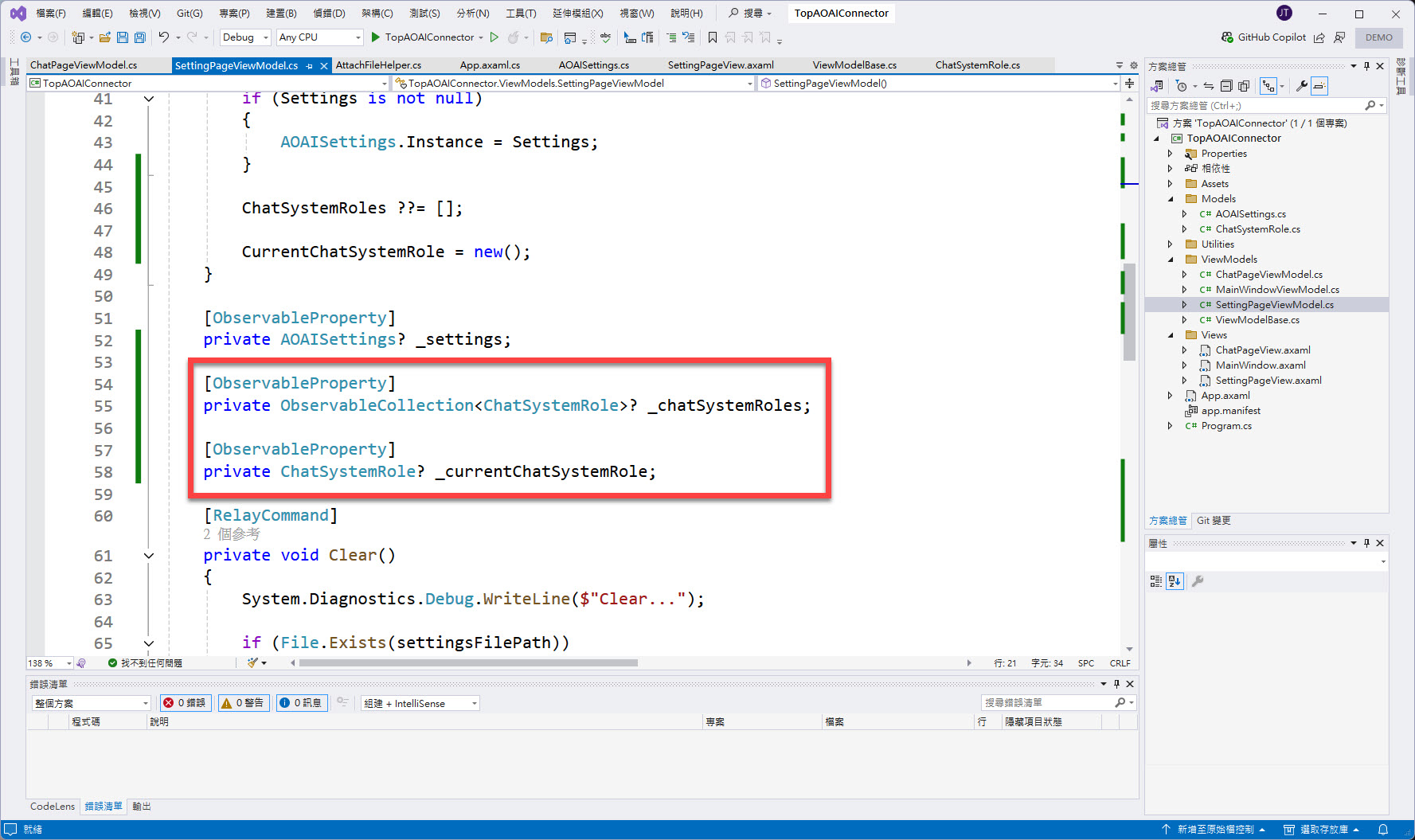This screenshot has height=840, width=1415.
Task: Toggle auto-hide pin of Error List panel
Action: click(1116, 684)
